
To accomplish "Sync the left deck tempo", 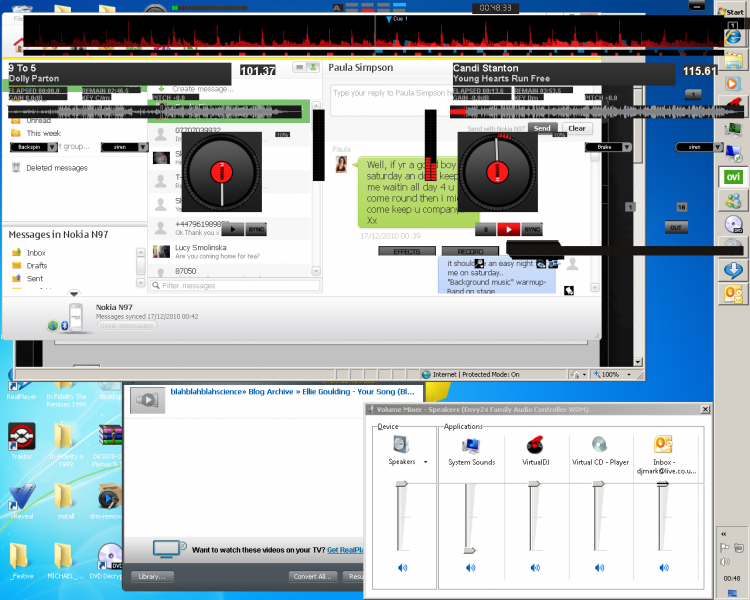I will tap(256, 229).
